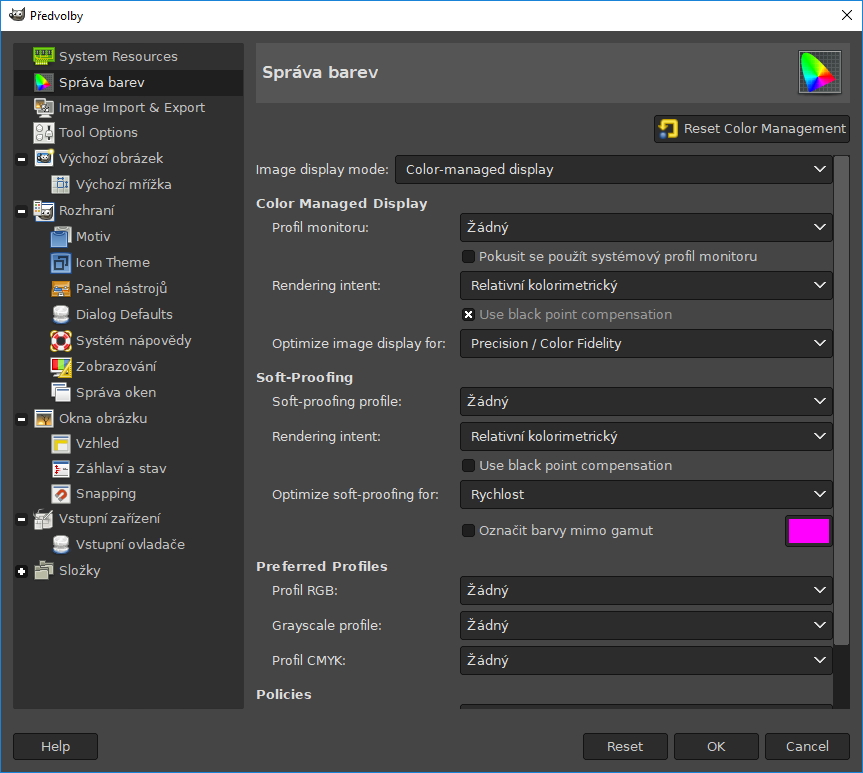Select the Image Import & Export icon
Viewport: 863px width, 773px height.
click(x=43, y=107)
